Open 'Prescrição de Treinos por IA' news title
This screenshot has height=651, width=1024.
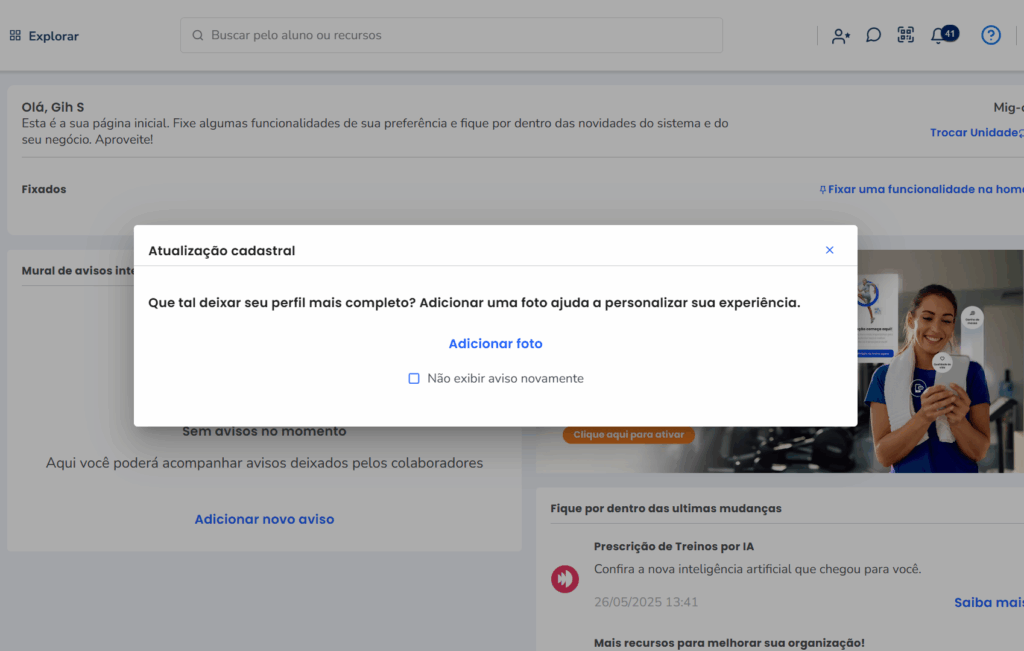point(673,547)
